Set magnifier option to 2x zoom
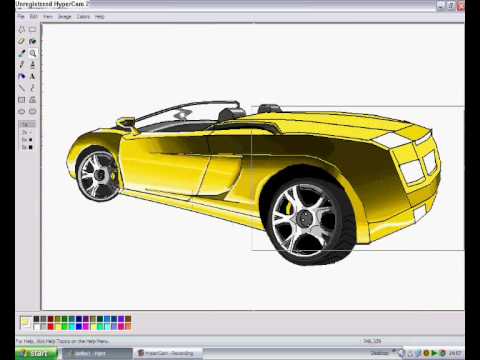480x360 pixels. click(x=27, y=132)
